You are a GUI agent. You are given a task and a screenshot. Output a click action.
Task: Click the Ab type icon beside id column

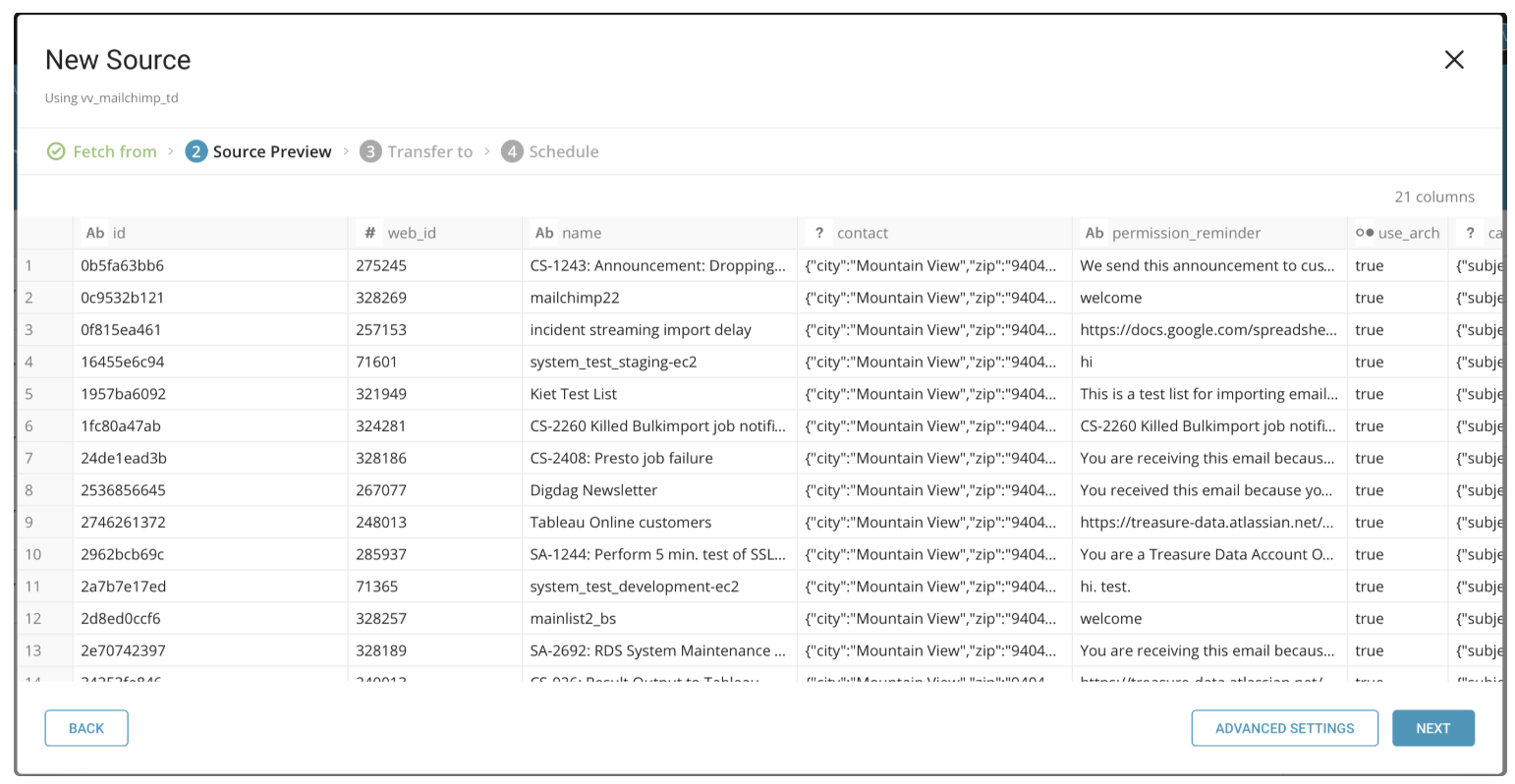[94, 233]
